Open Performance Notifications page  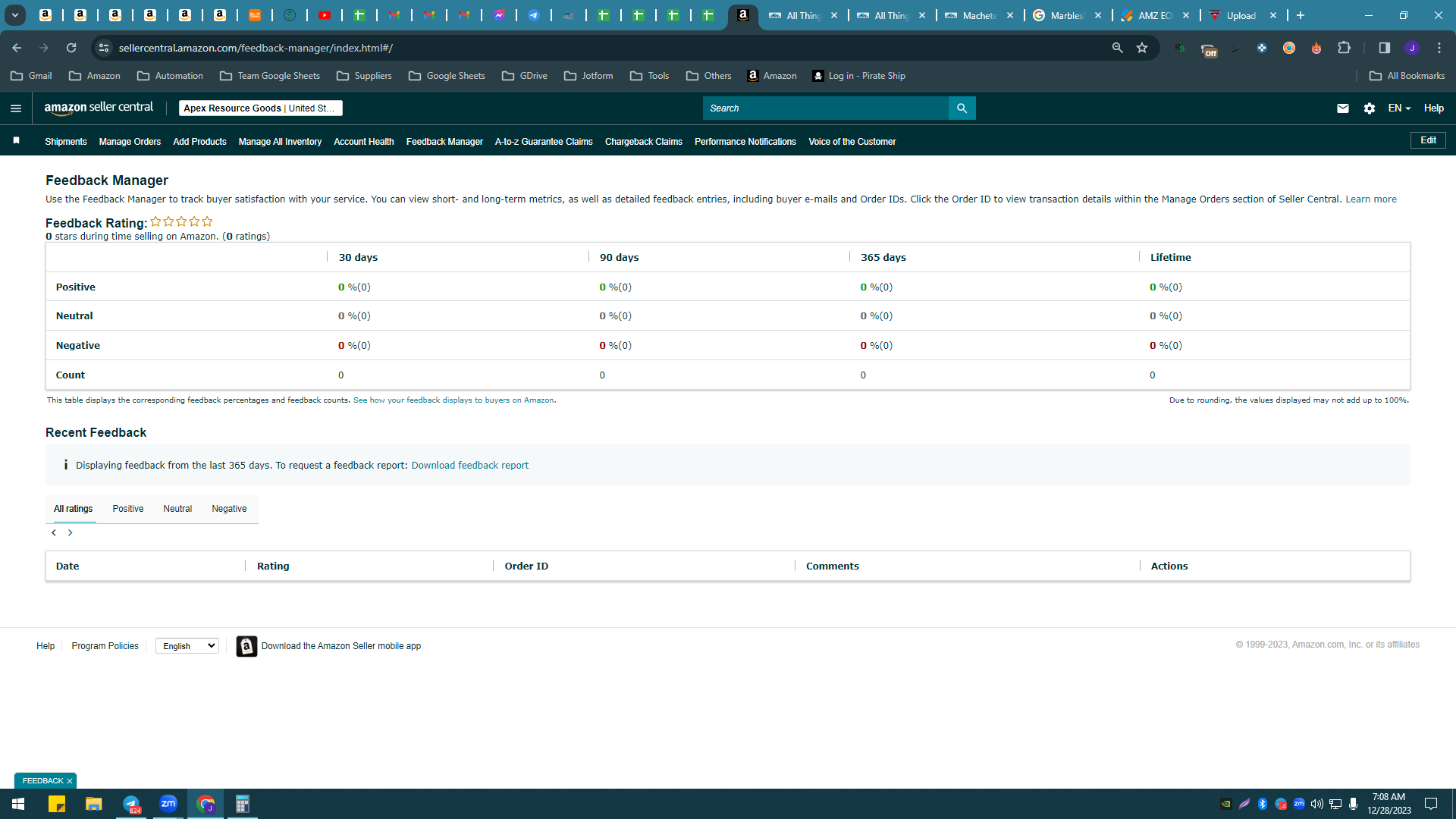point(745,142)
